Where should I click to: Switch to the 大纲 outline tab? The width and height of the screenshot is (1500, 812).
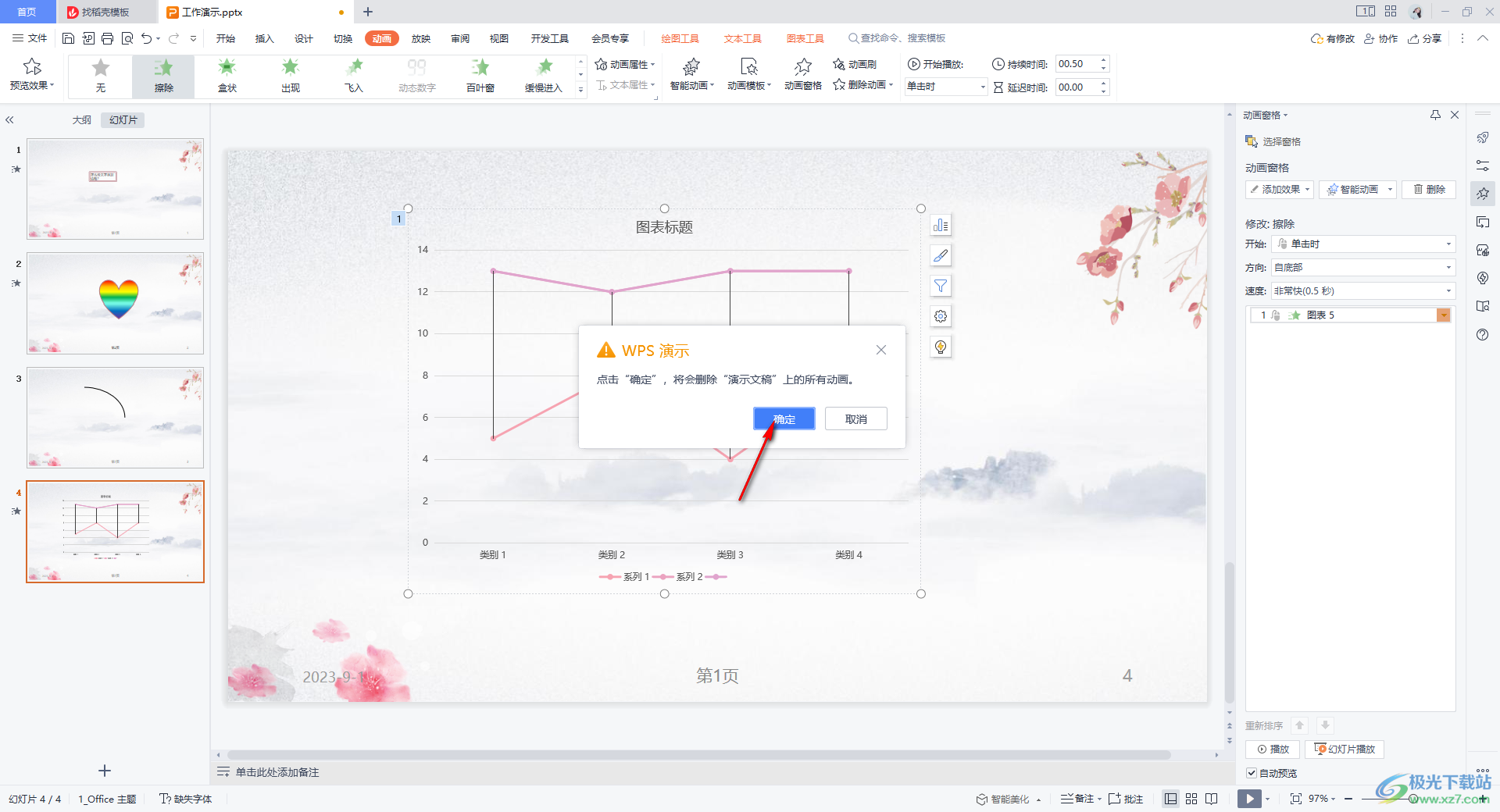81,119
